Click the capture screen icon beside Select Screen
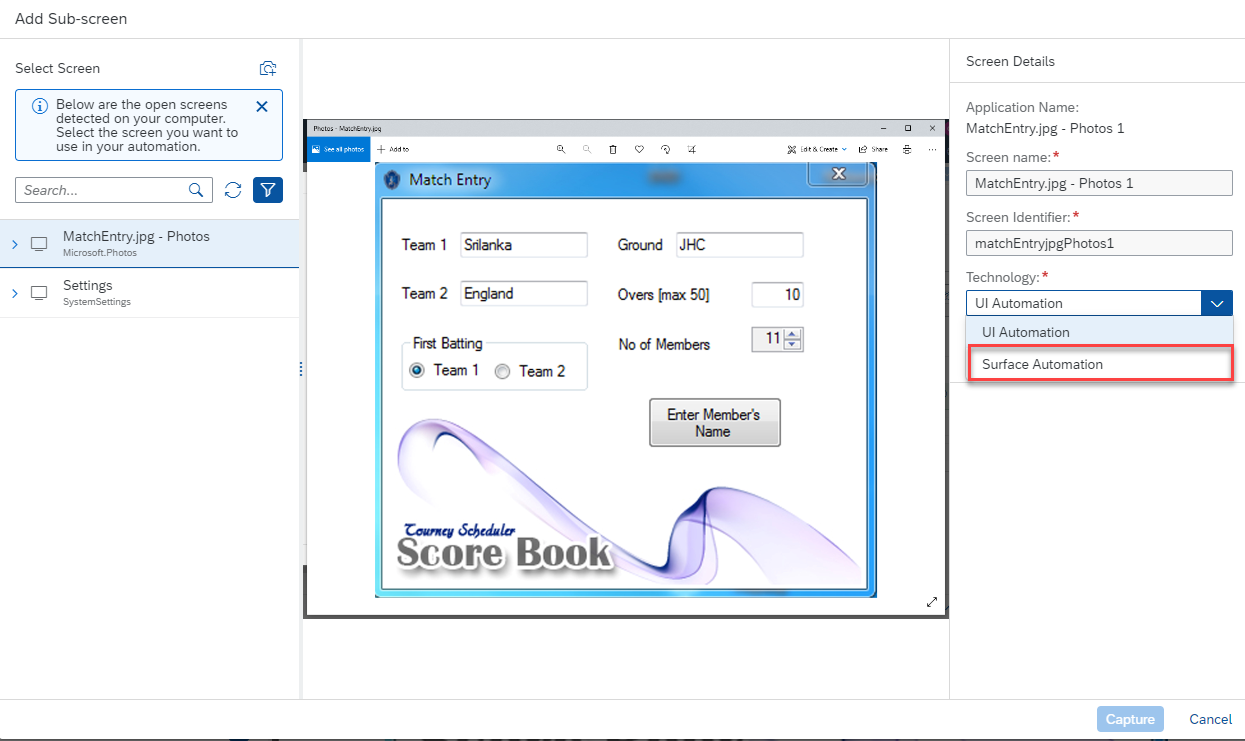Viewport: 1245px width, 741px height. 267,68
